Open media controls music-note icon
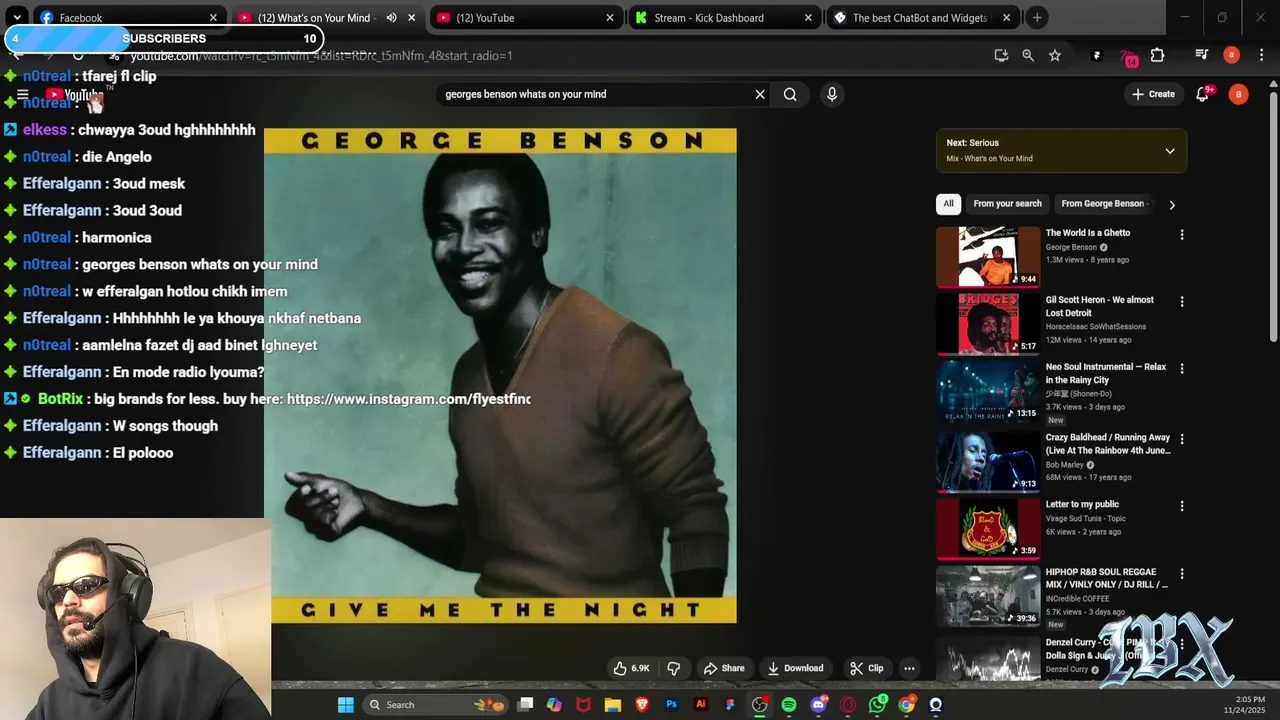The width and height of the screenshot is (1280, 720). (1201, 55)
